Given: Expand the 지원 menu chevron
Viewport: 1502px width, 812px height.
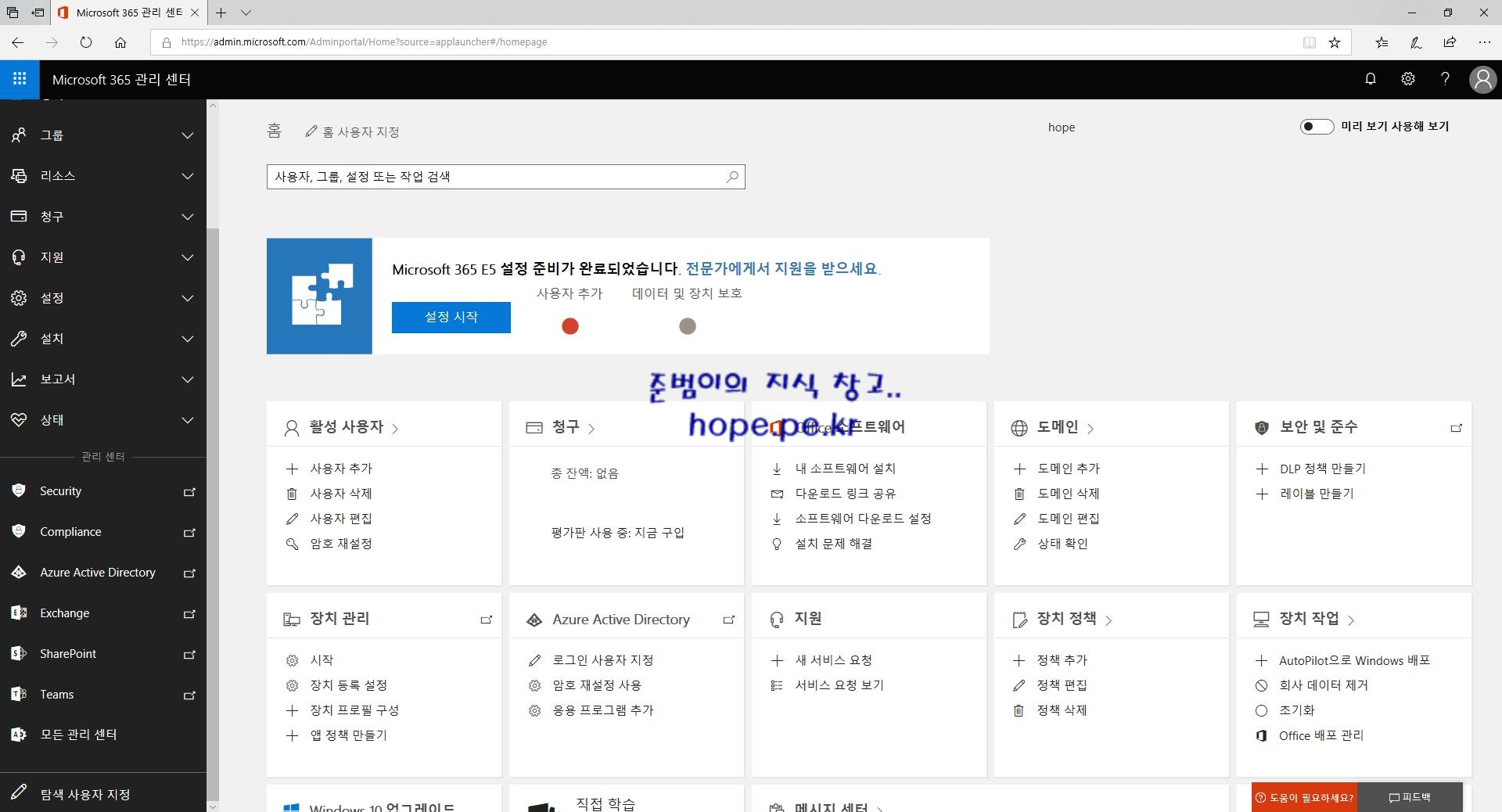Looking at the screenshot, I should [188, 257].
